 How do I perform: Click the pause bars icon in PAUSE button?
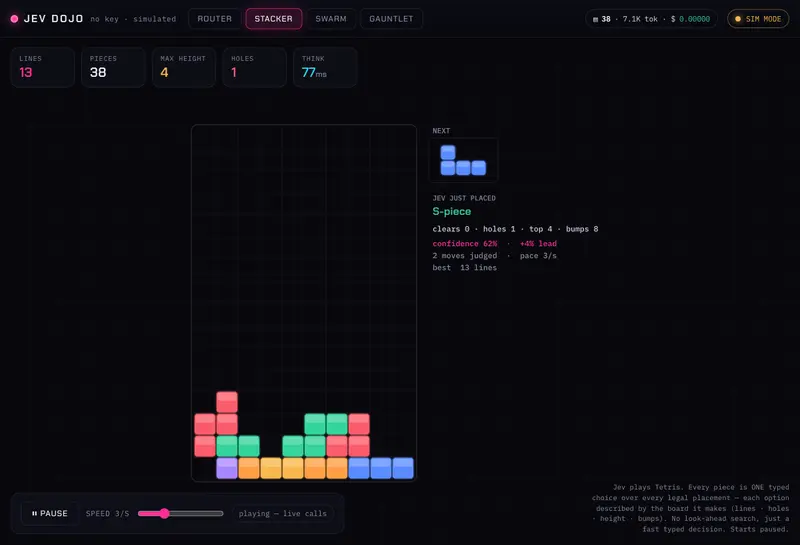click(x=34, y=513)
